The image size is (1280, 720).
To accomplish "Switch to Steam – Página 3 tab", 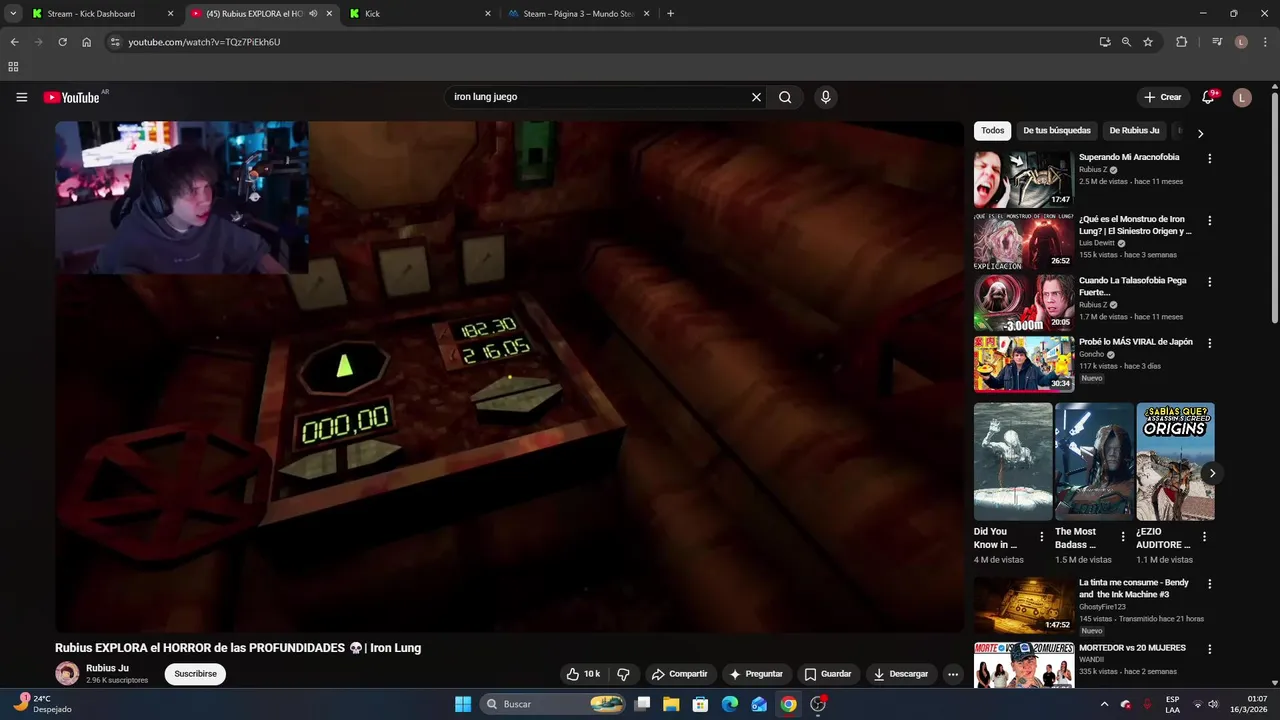I will coord(578,14).
